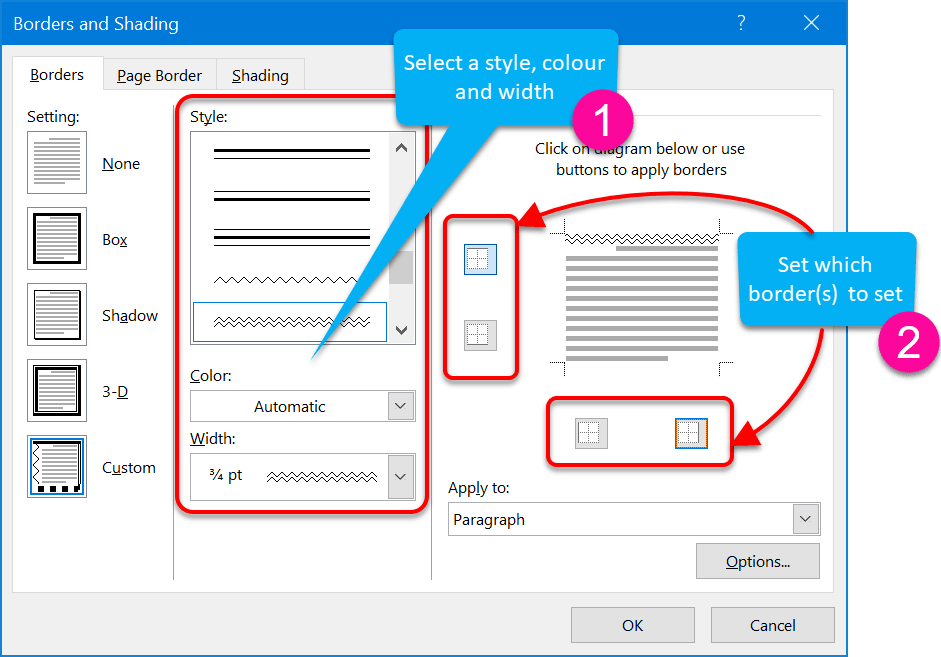This screenshot has width=941, height=657.
Task: Select the None border setting
Action: (x=57, y=162)
